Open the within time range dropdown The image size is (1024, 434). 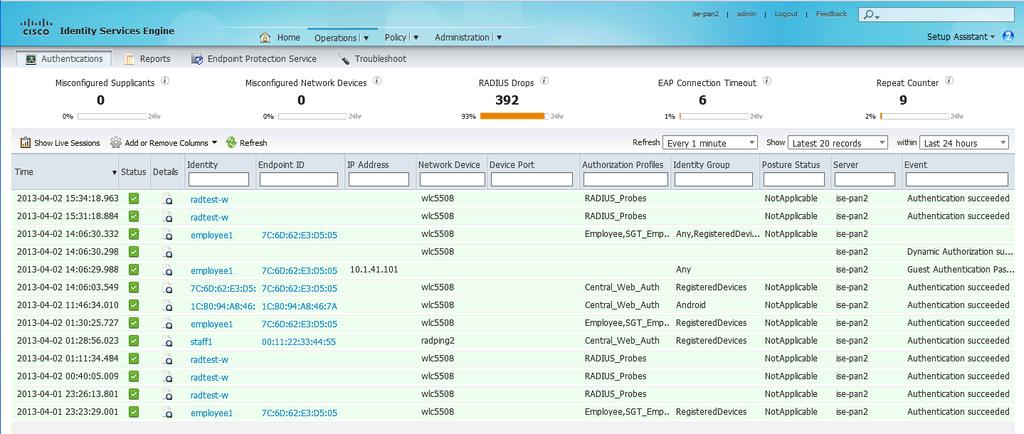[x=965, y=143]
